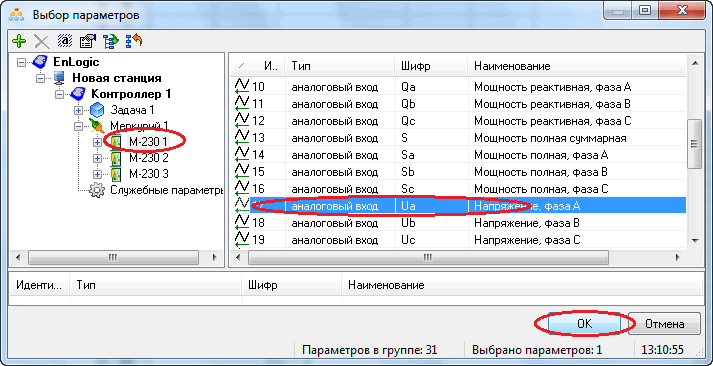Collapse the EnLogic root node
Screen dimensions: 713x366
point(21,63)
